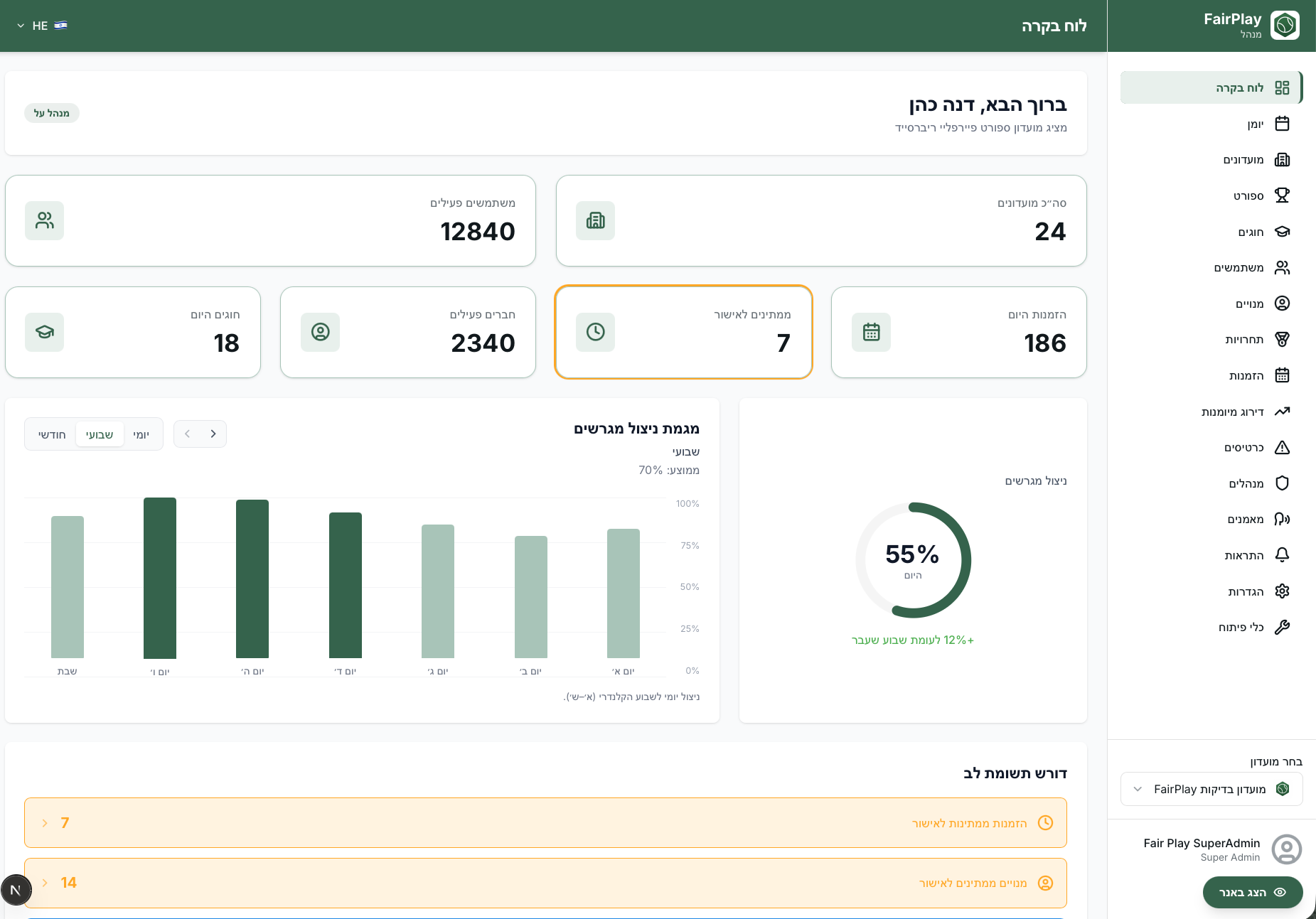Screen dimensions: 1316x919
Task: Switch chart view to חודשי
Action: (x=52, y=434)
